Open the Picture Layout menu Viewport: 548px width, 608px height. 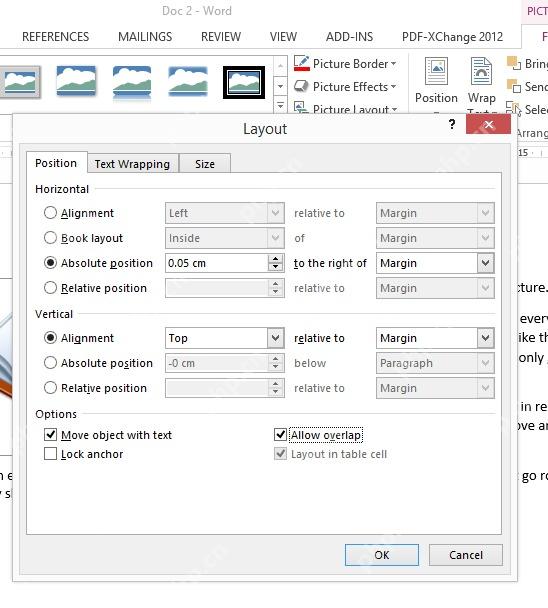pos(345,108)
